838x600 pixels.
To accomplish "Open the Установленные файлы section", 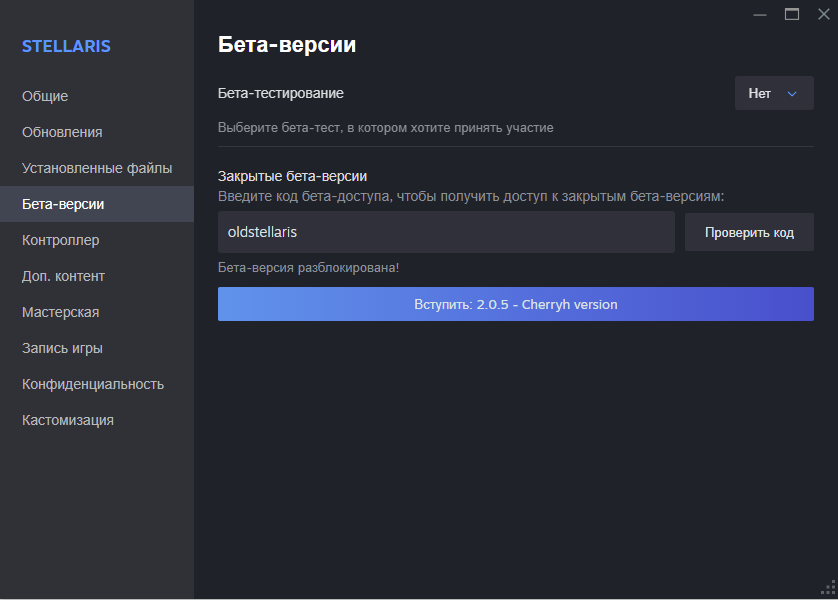I will tap(97, 168).
